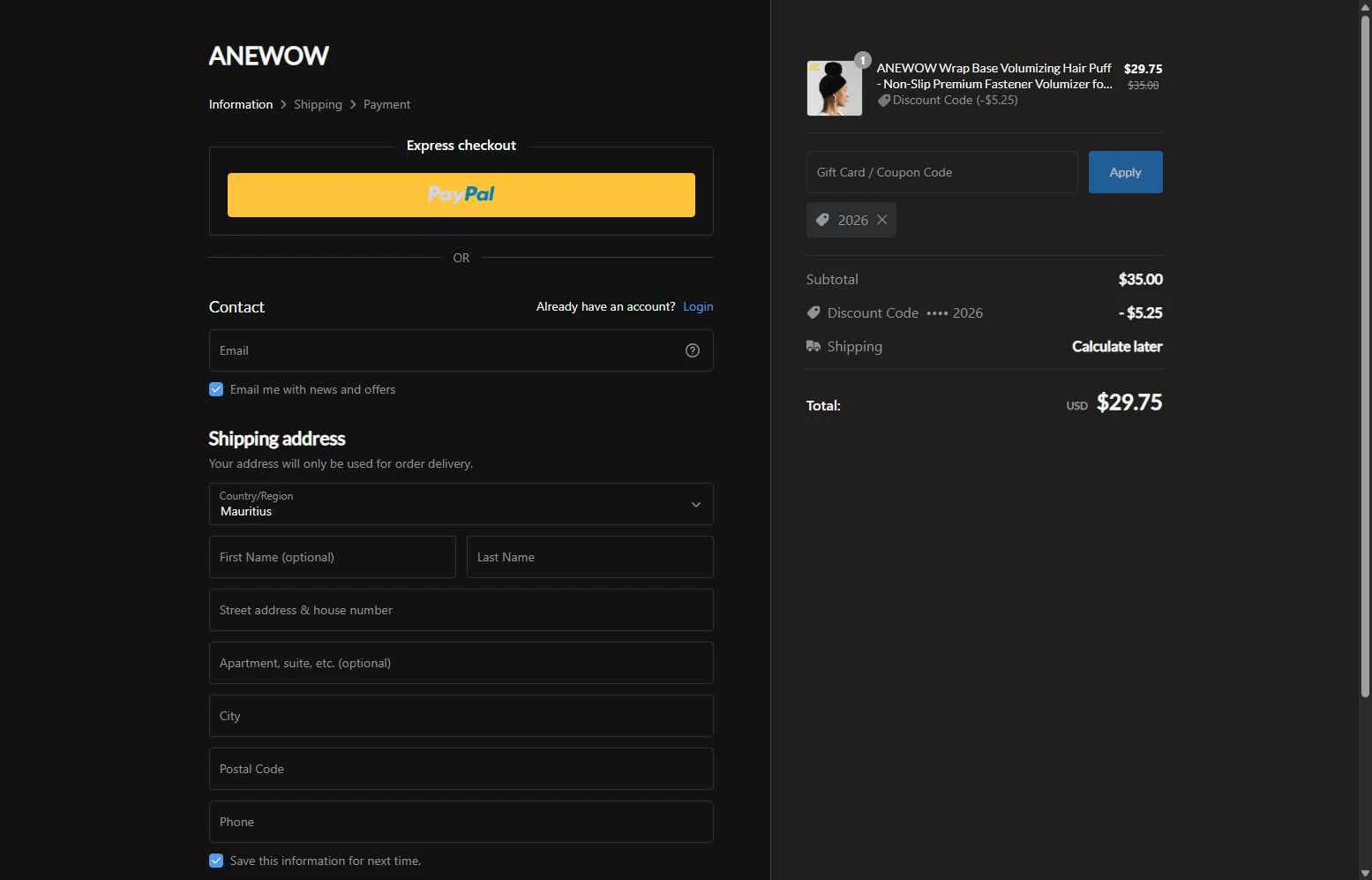The height and width of the screenshot is (880, 1372).
Task: Go to the Information breadcrumb step
Action: click(241, 104)
